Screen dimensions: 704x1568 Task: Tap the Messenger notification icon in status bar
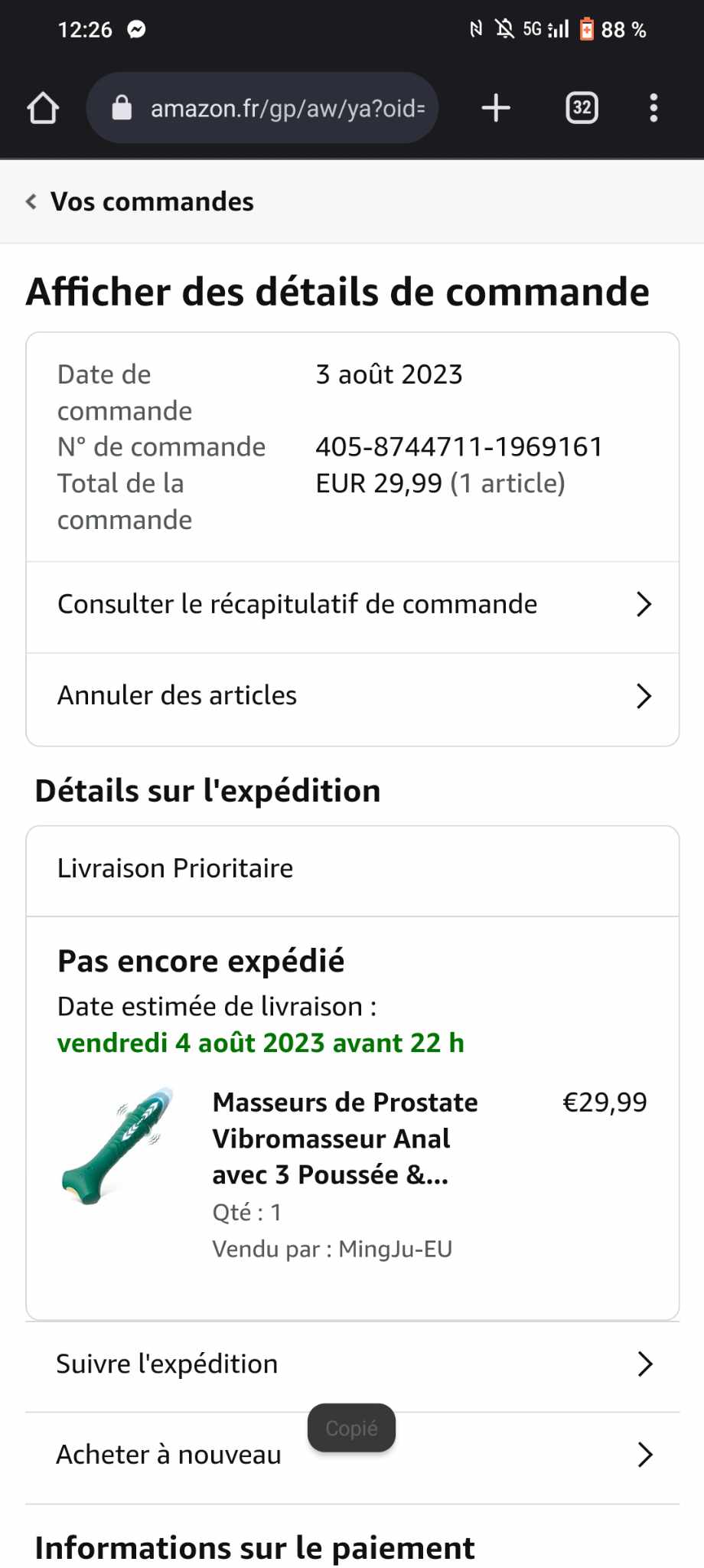(x=136, y=30)
